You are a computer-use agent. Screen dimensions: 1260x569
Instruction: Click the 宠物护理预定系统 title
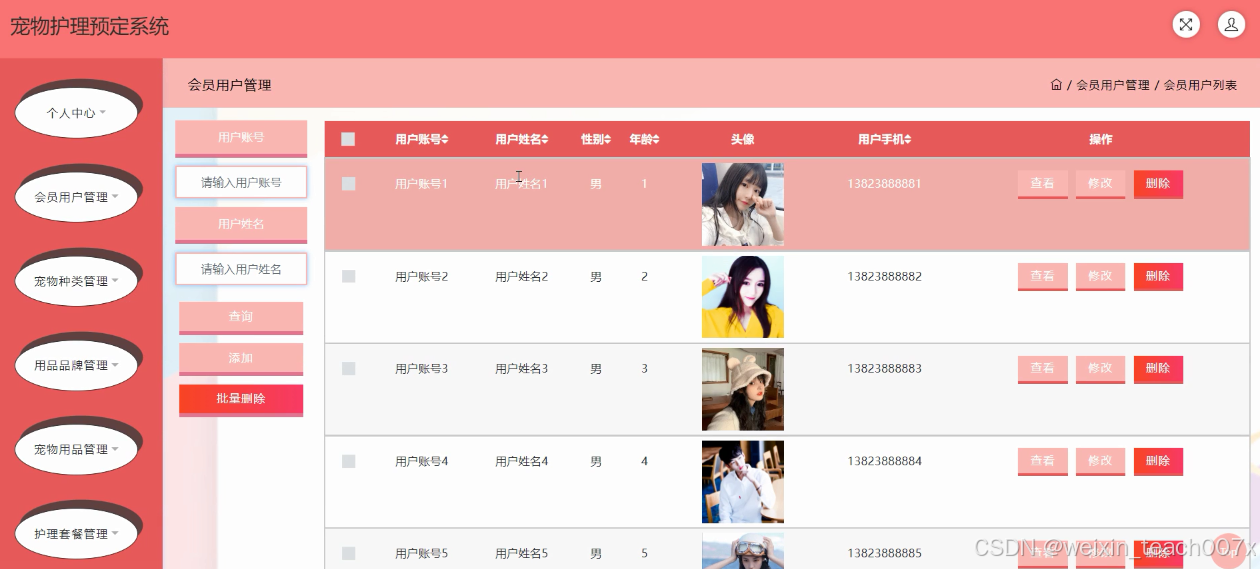(x=90, y=27)
